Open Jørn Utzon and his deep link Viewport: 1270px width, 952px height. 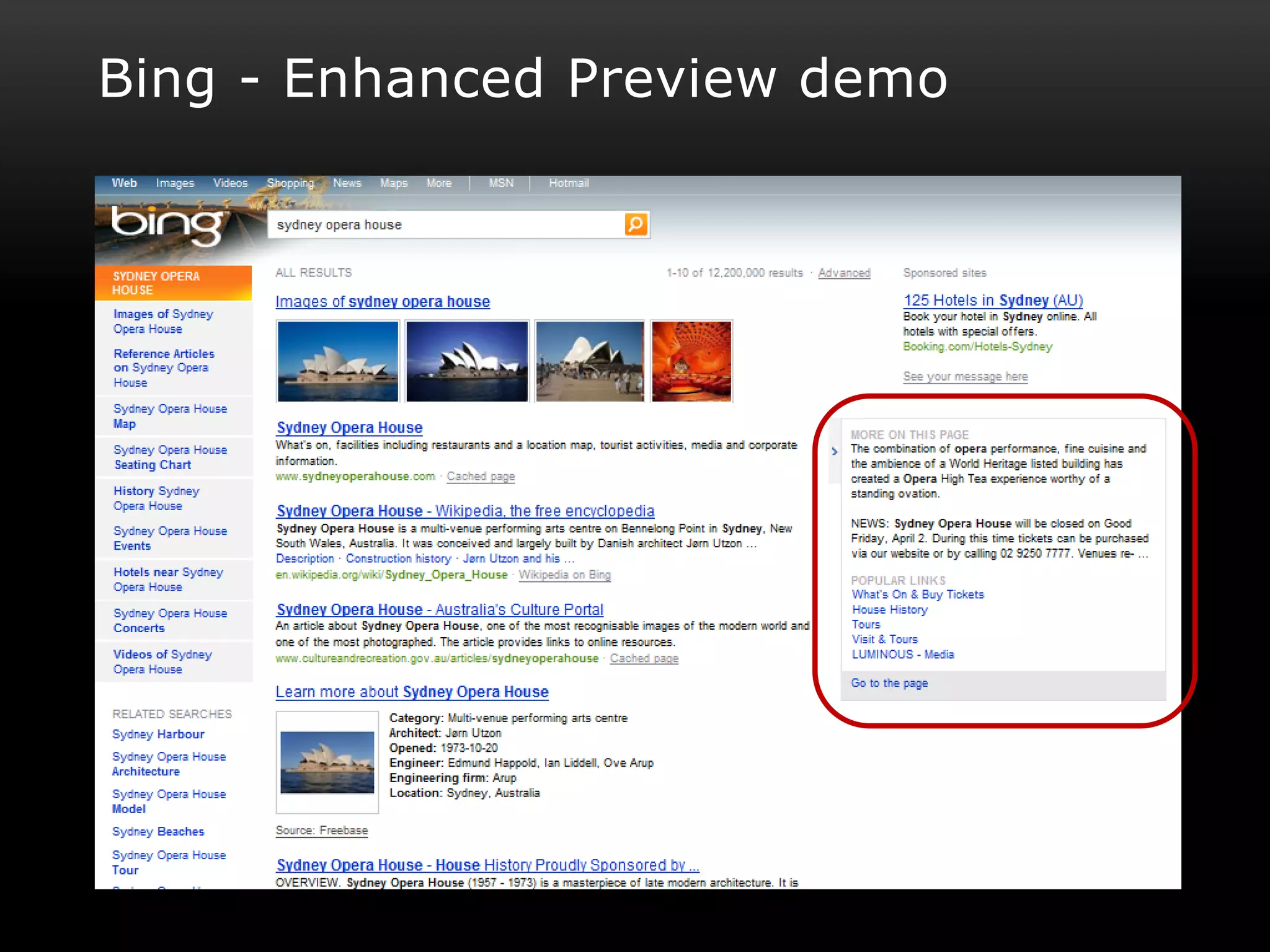pyautogui.click(x=518, y=558)
